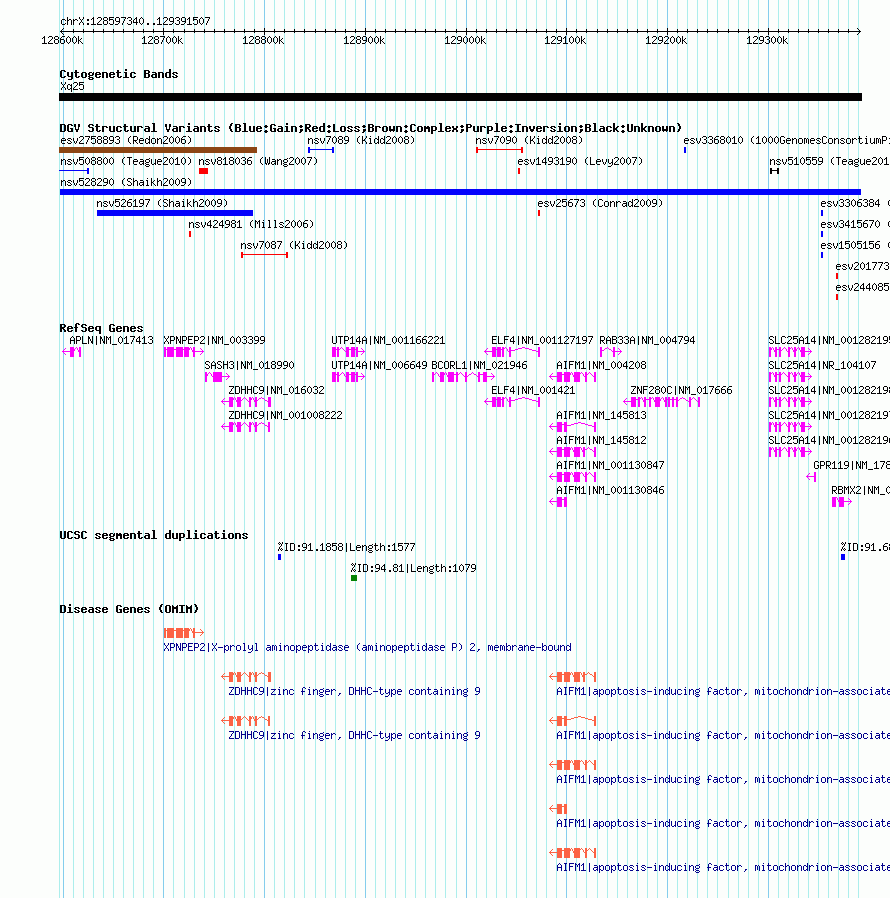The height and width of the screenshot is (898, 890).
Task: Open the XPNPEP2|X-prolyl aminopeptidase OMIM link
Action: tap(367, 647)
